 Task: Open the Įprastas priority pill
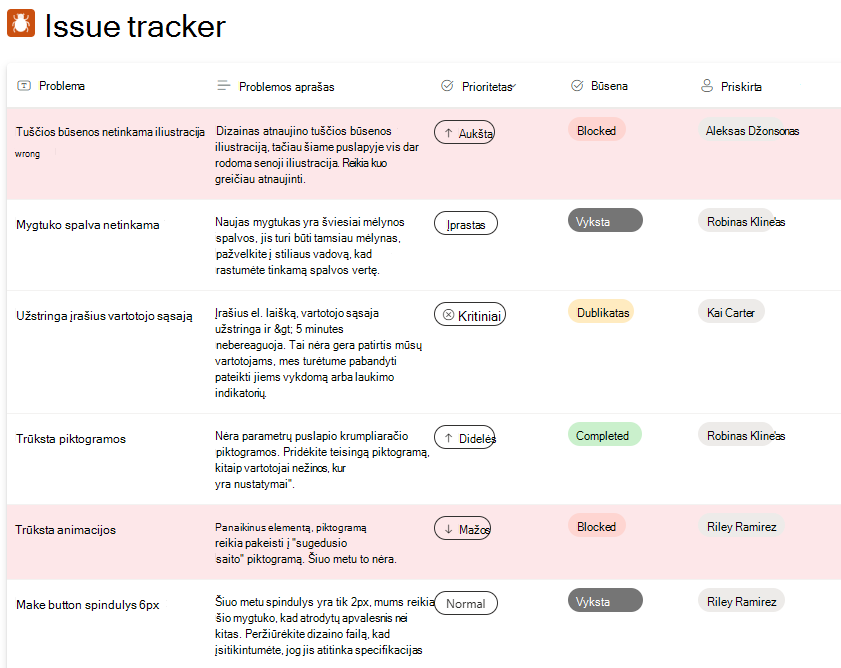click(x=466, y=224)
